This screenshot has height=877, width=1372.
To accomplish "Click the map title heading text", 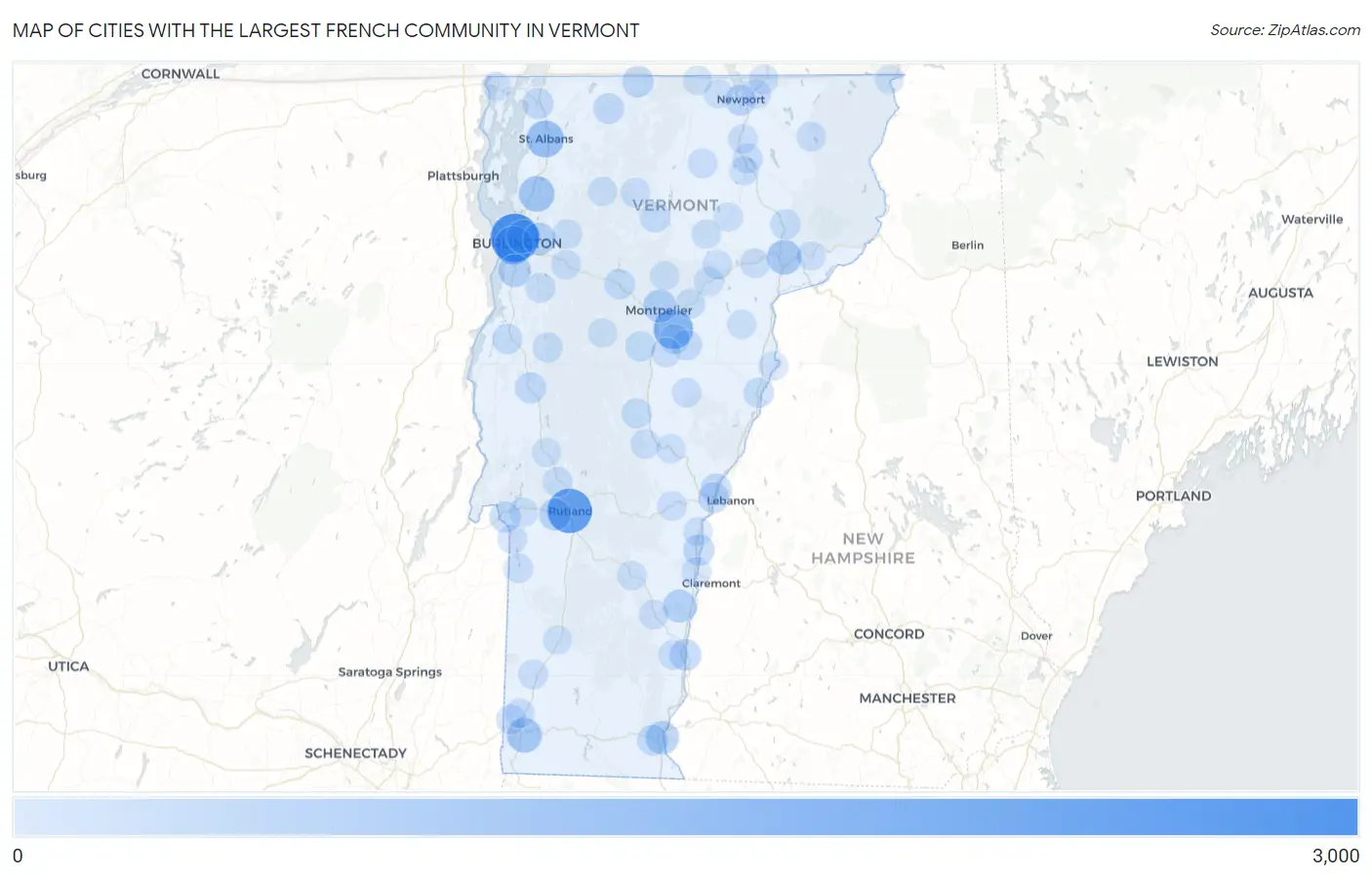I will (x=326, y=30).
